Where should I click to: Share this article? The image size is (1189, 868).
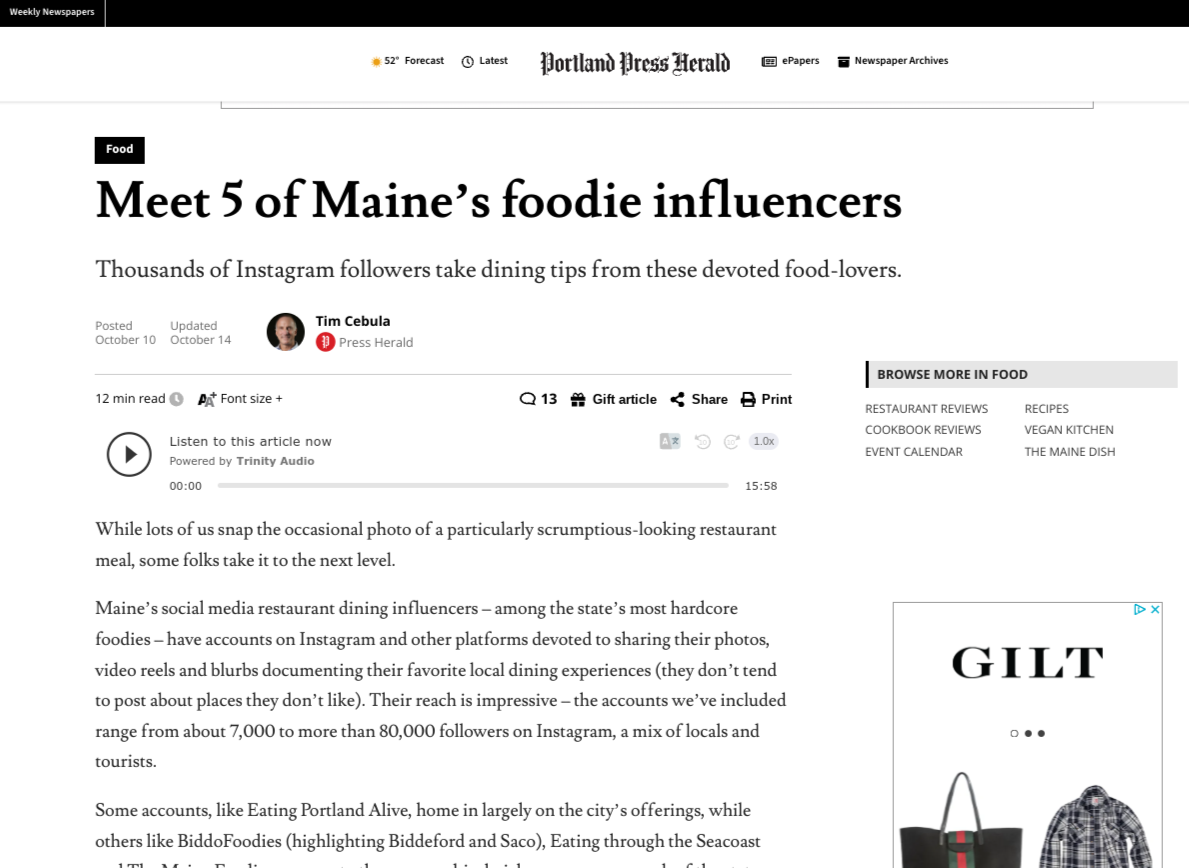(698, 399)
